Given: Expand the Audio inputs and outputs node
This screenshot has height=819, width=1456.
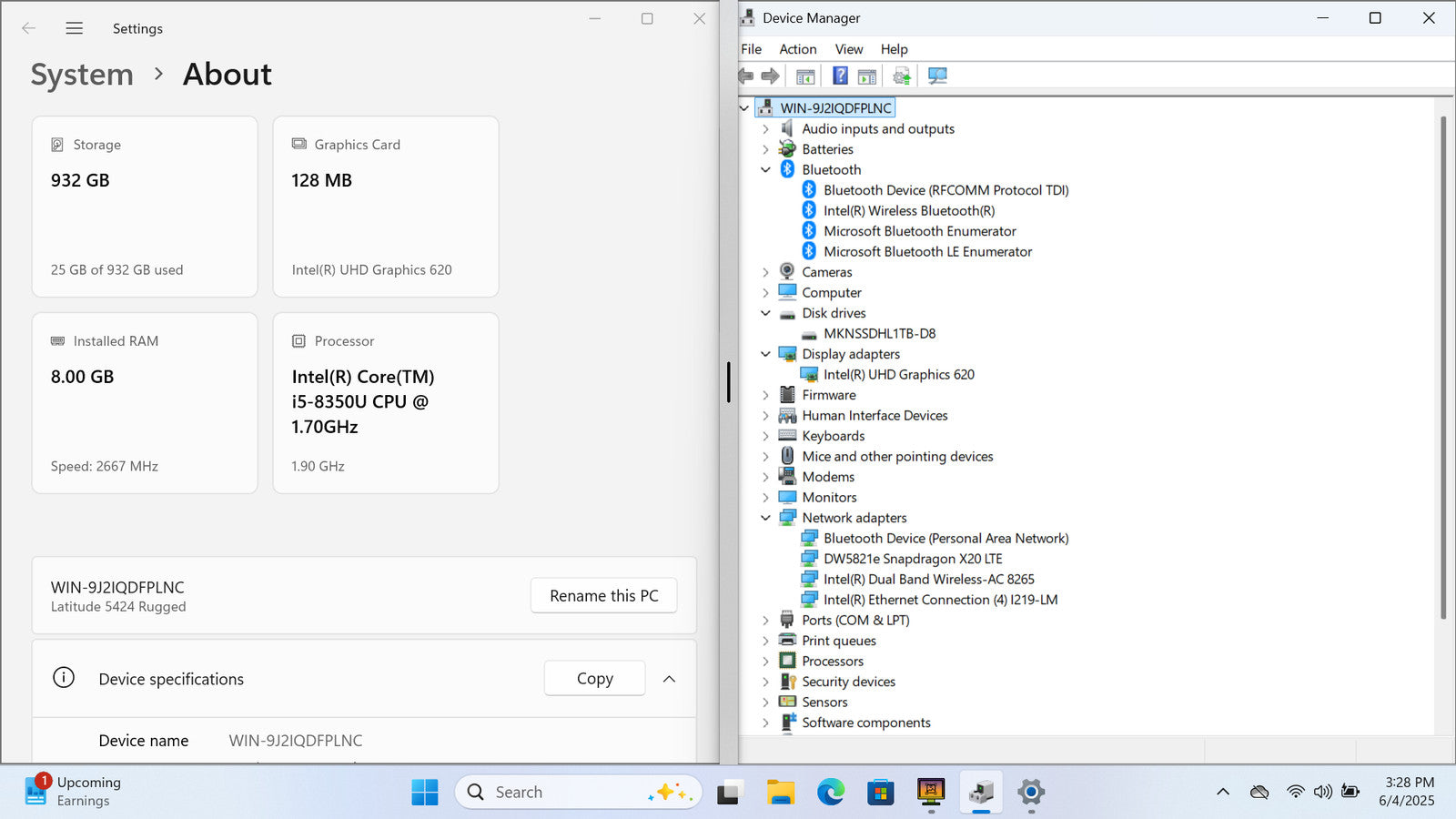Looking at the screenshot, I should click(x=765, y=129).
